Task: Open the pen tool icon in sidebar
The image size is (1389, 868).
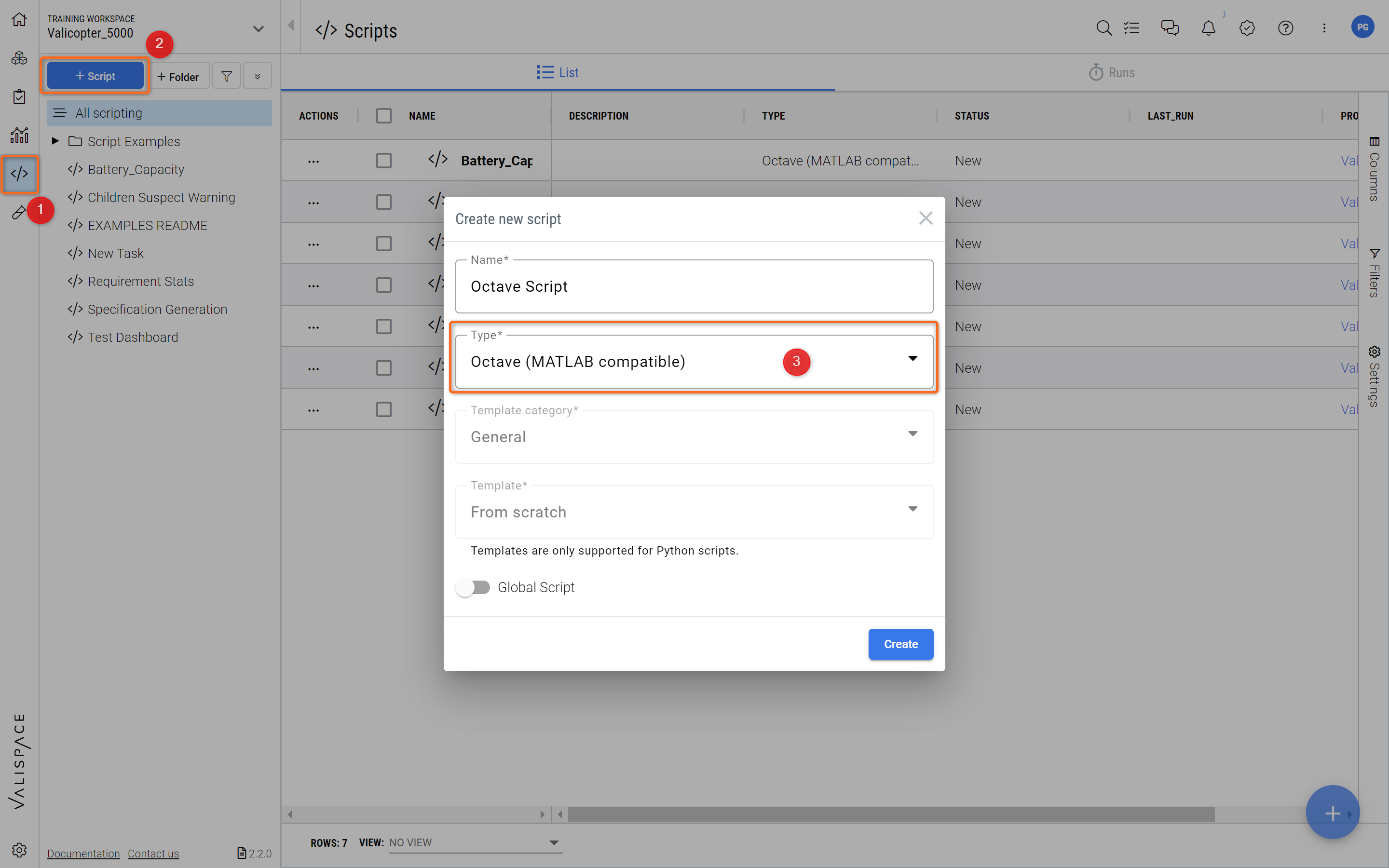Action: tap(18, 212)
